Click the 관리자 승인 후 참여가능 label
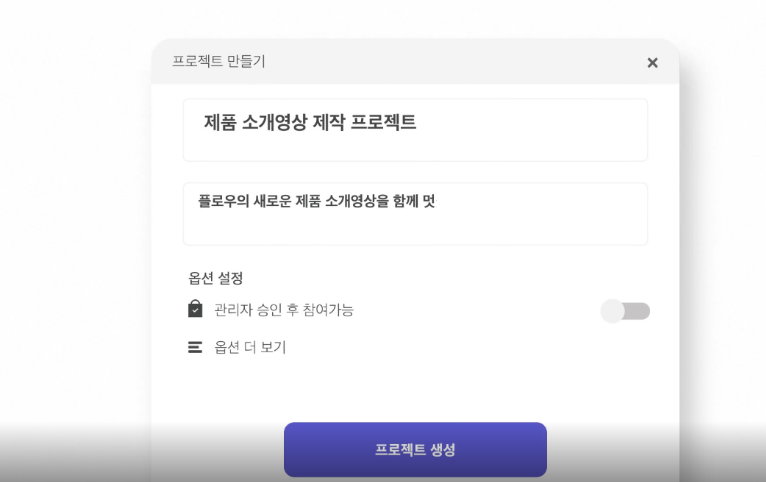The width and height of the screenshot is (766, 482). point(284,310)
